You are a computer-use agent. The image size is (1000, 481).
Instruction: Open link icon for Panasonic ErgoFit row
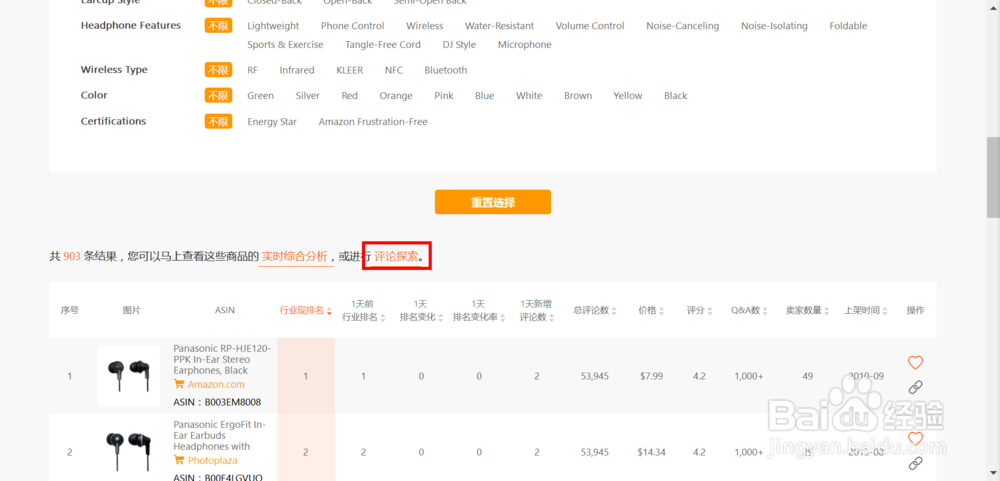[x=915, y=462]
